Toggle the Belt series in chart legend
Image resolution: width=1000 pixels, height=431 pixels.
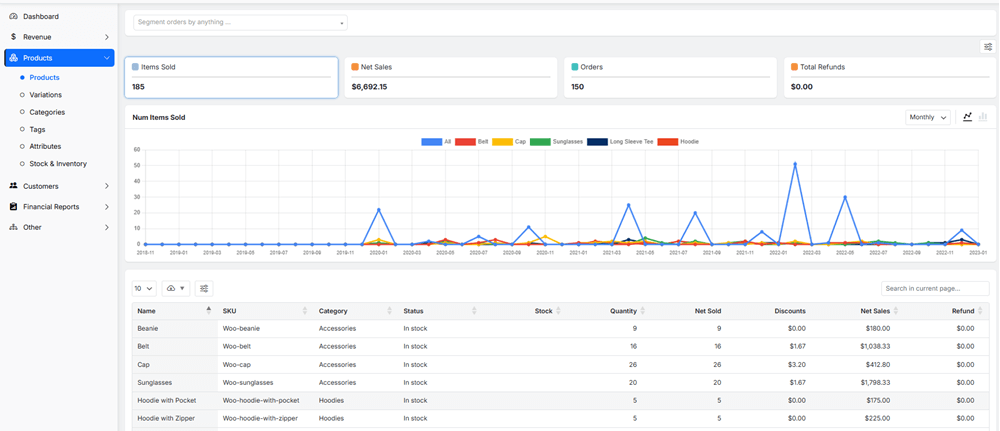(x=465, y=142)
